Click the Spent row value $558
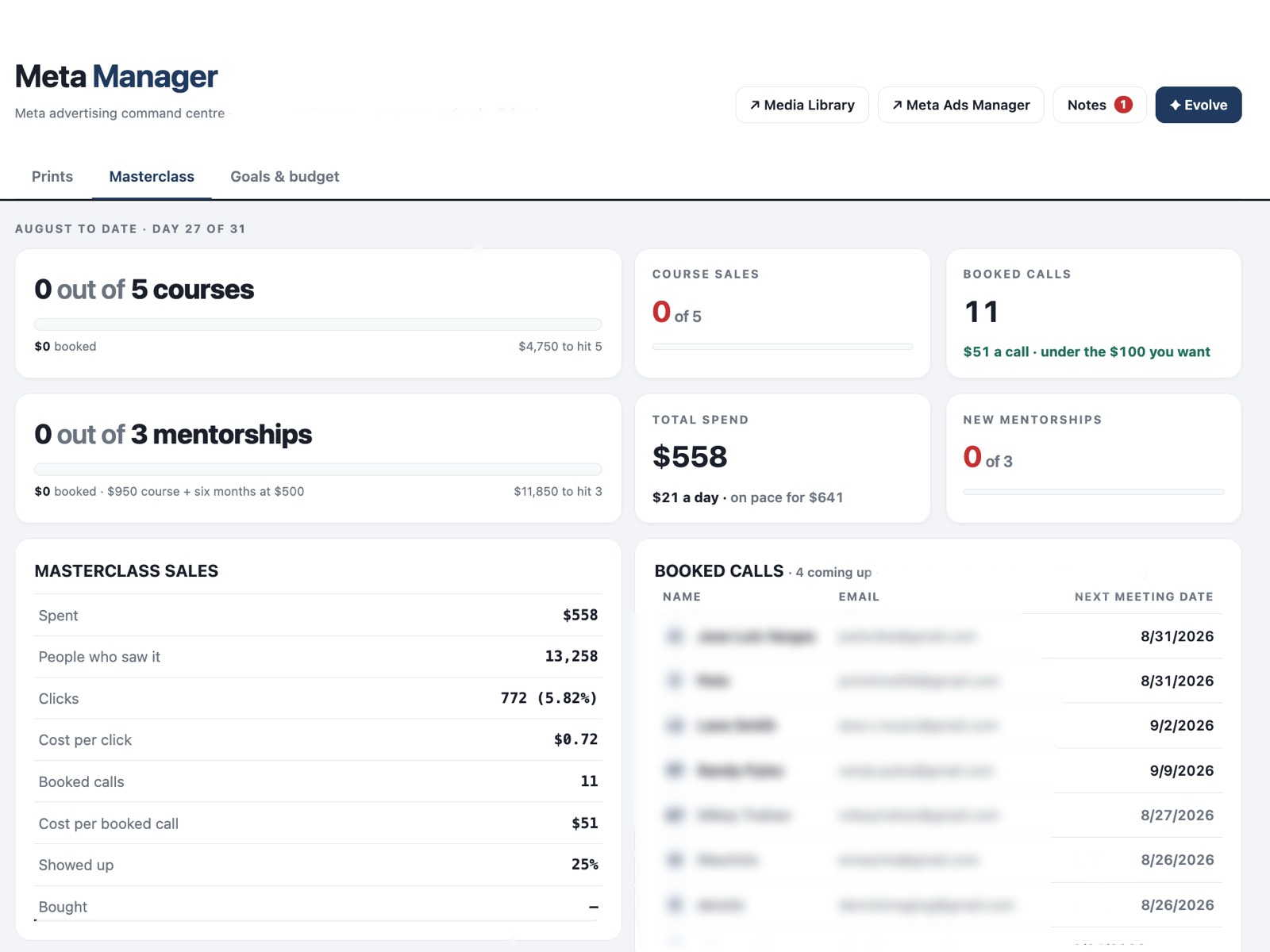 580,615
